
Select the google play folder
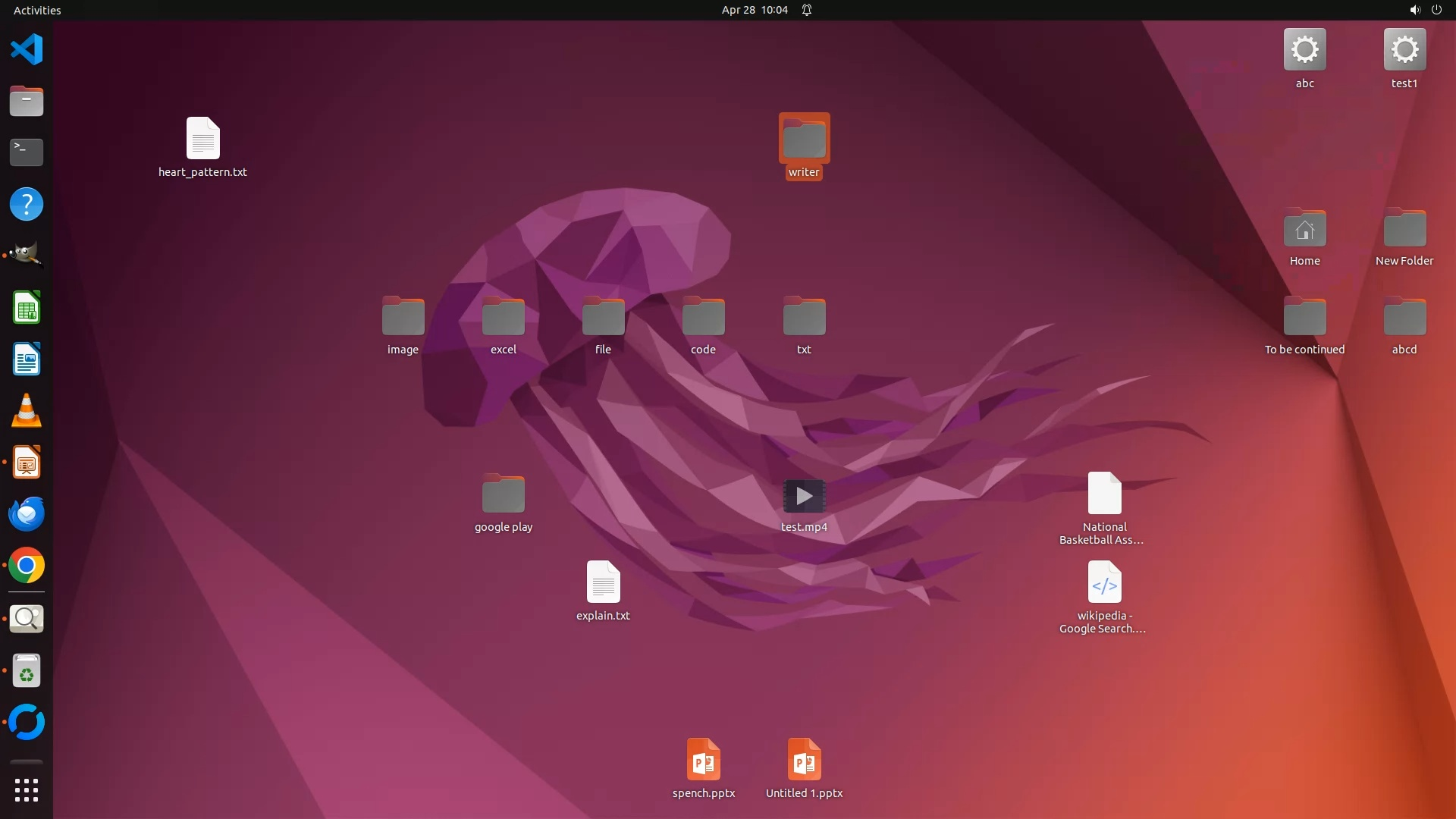[x=503, y=495]
